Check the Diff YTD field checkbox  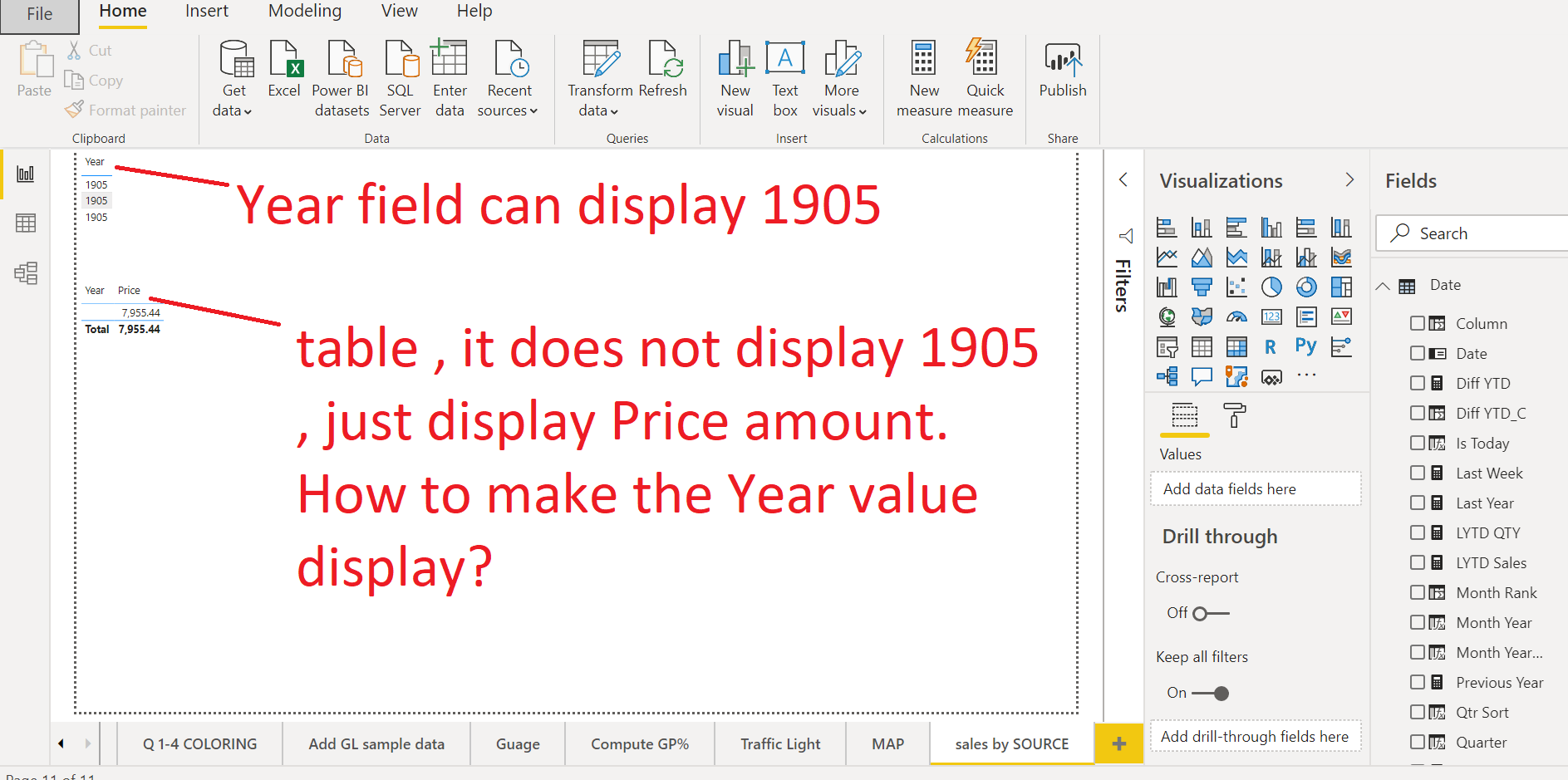pos(1418,383)
